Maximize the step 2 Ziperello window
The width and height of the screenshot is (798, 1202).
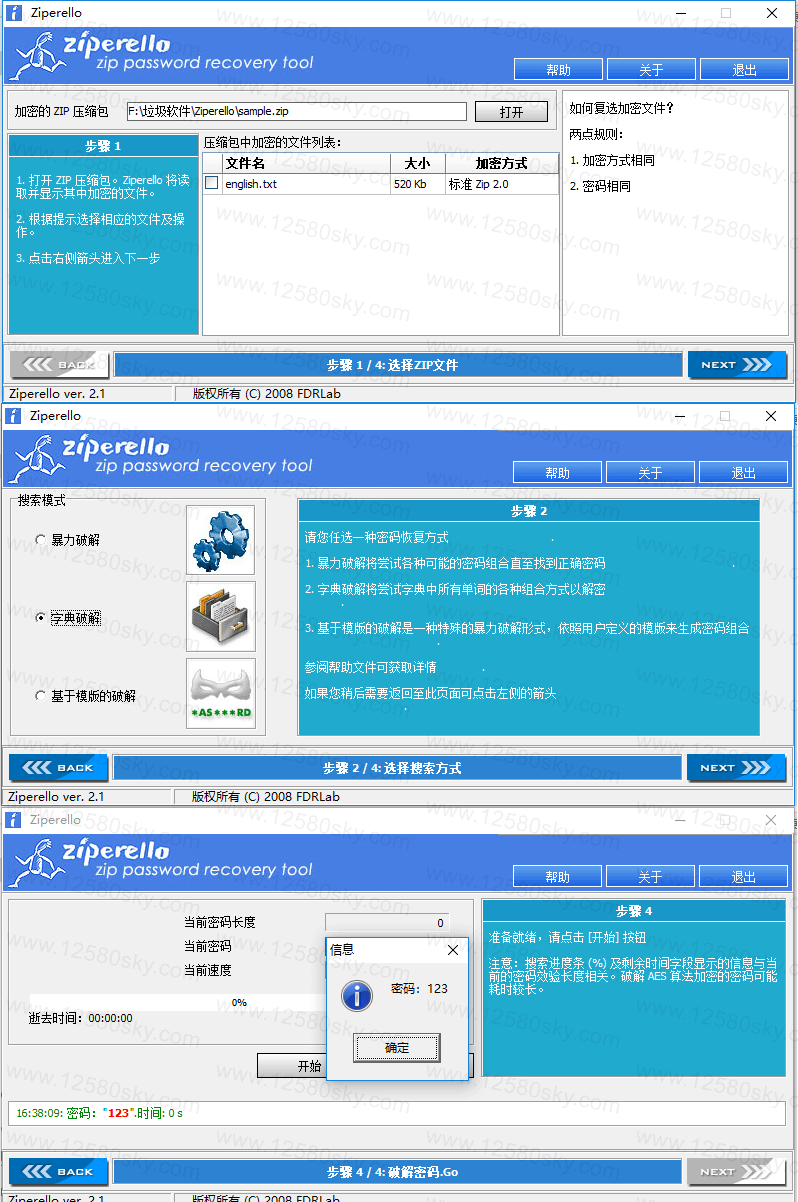tap(726, 416)
